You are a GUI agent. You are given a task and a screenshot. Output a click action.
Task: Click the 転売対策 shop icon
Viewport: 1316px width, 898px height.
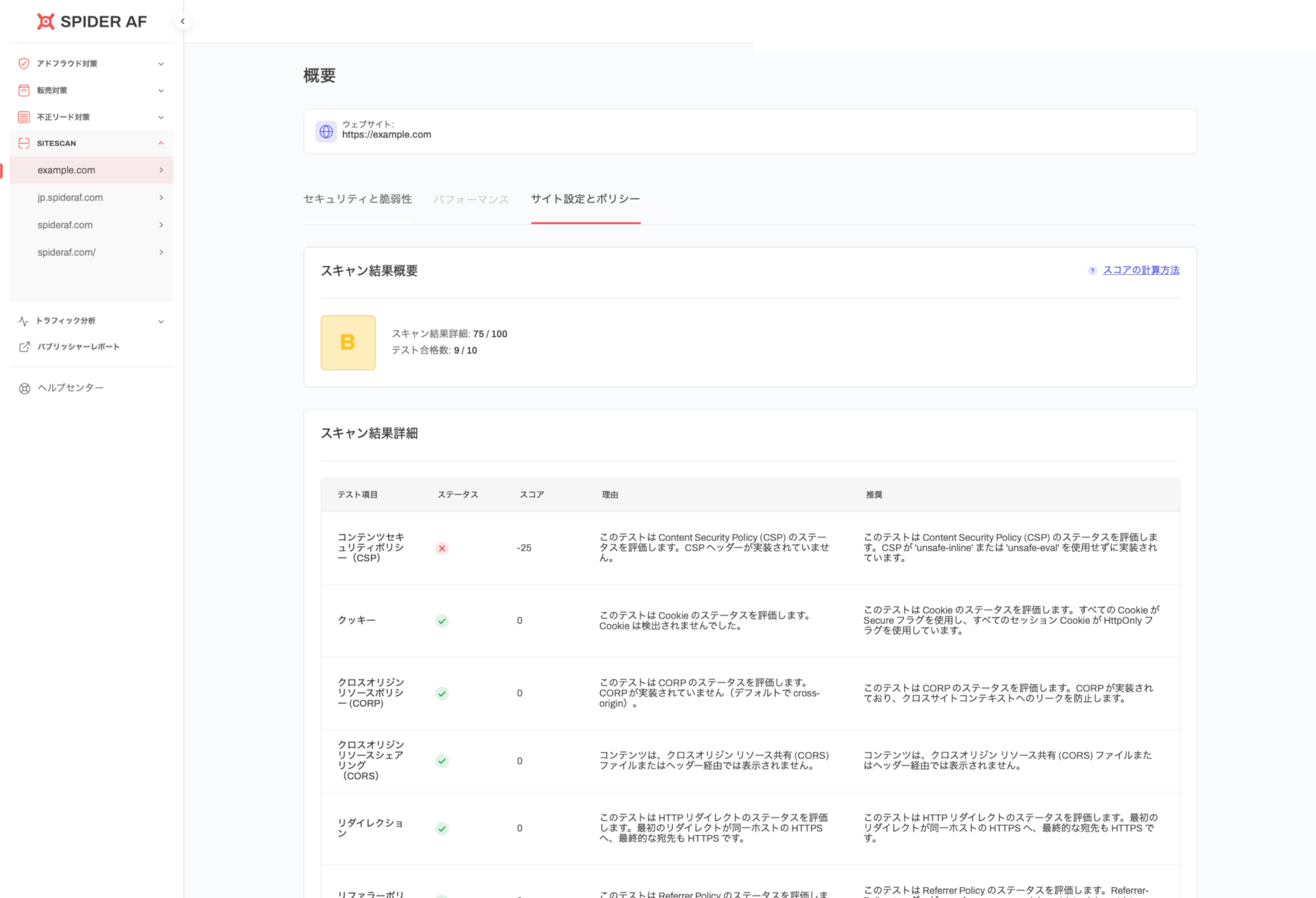[x=24, y=90]
